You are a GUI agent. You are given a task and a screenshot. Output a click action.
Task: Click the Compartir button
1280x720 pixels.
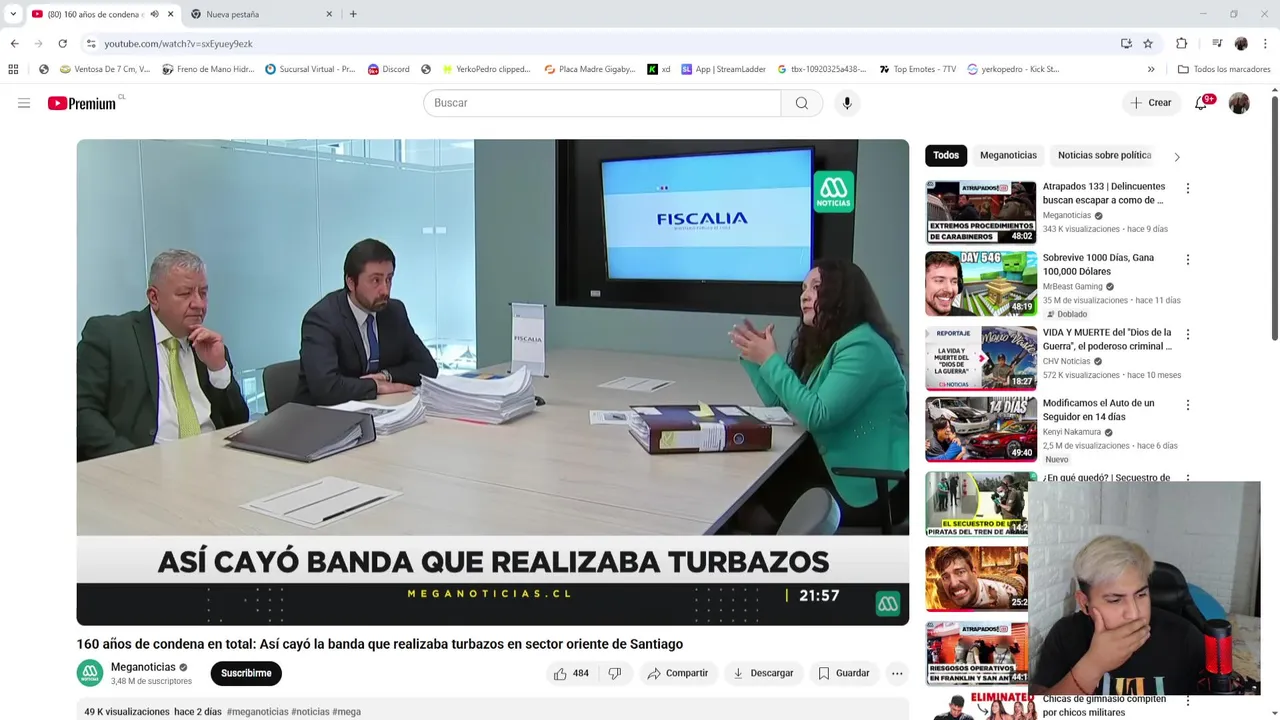pyautogui.click(x=677, y=673)
